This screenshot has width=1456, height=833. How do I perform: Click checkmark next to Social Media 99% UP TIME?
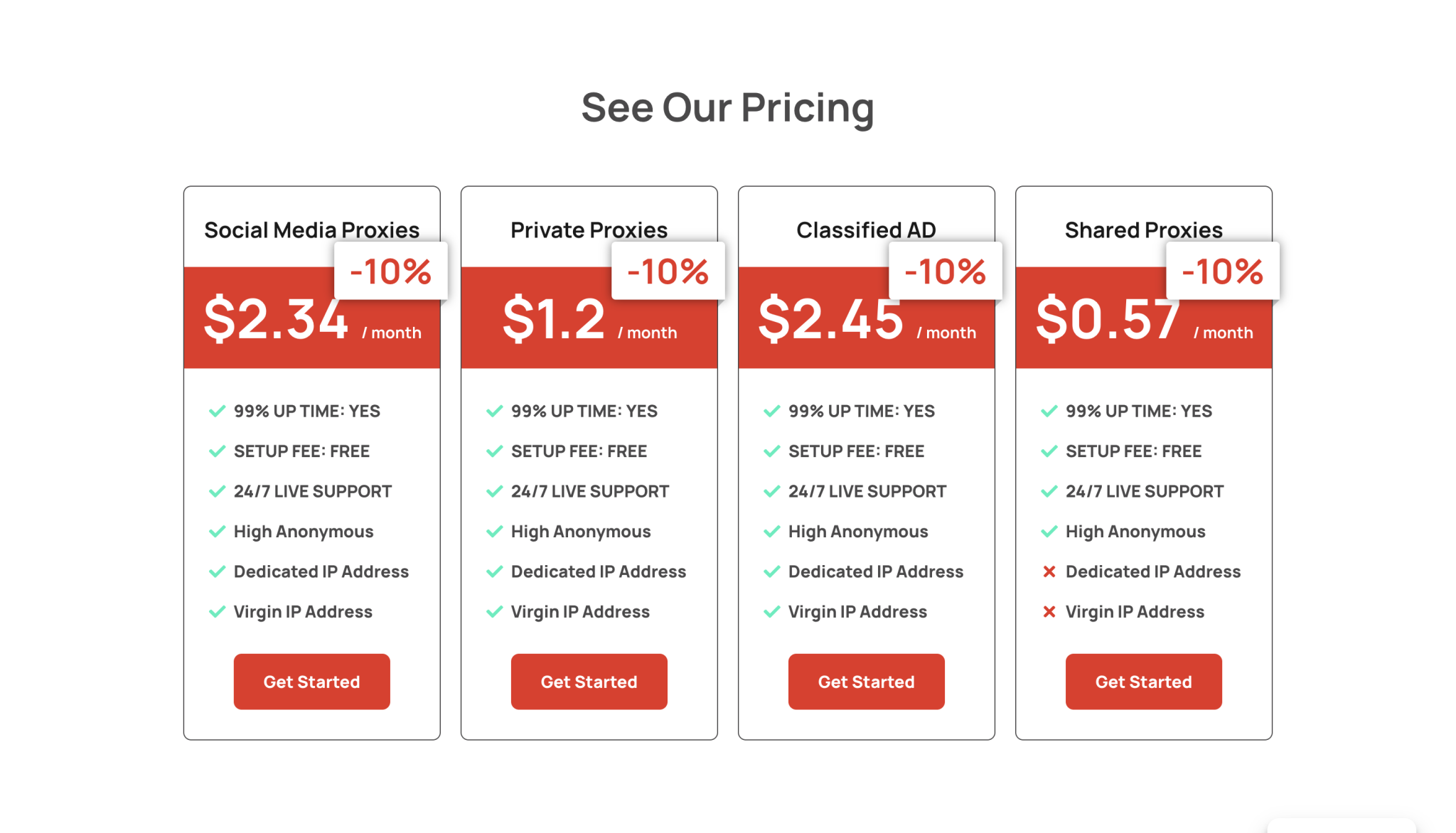tap(217, 411)
